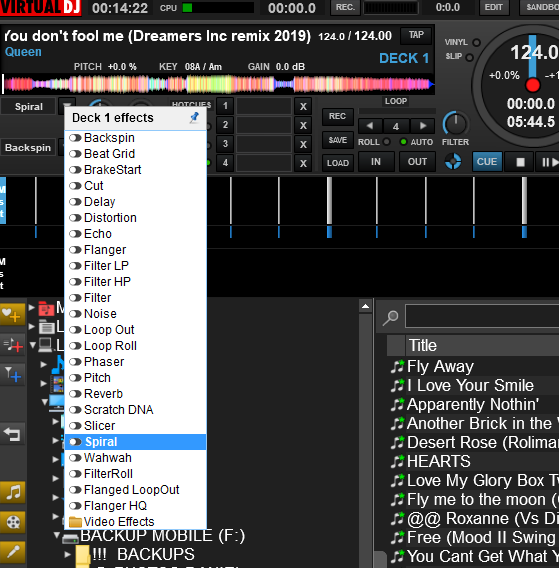Enable VINYL mode
This screenshot has width=559, height=568.
pyautogui.click(x=477, y=42)
